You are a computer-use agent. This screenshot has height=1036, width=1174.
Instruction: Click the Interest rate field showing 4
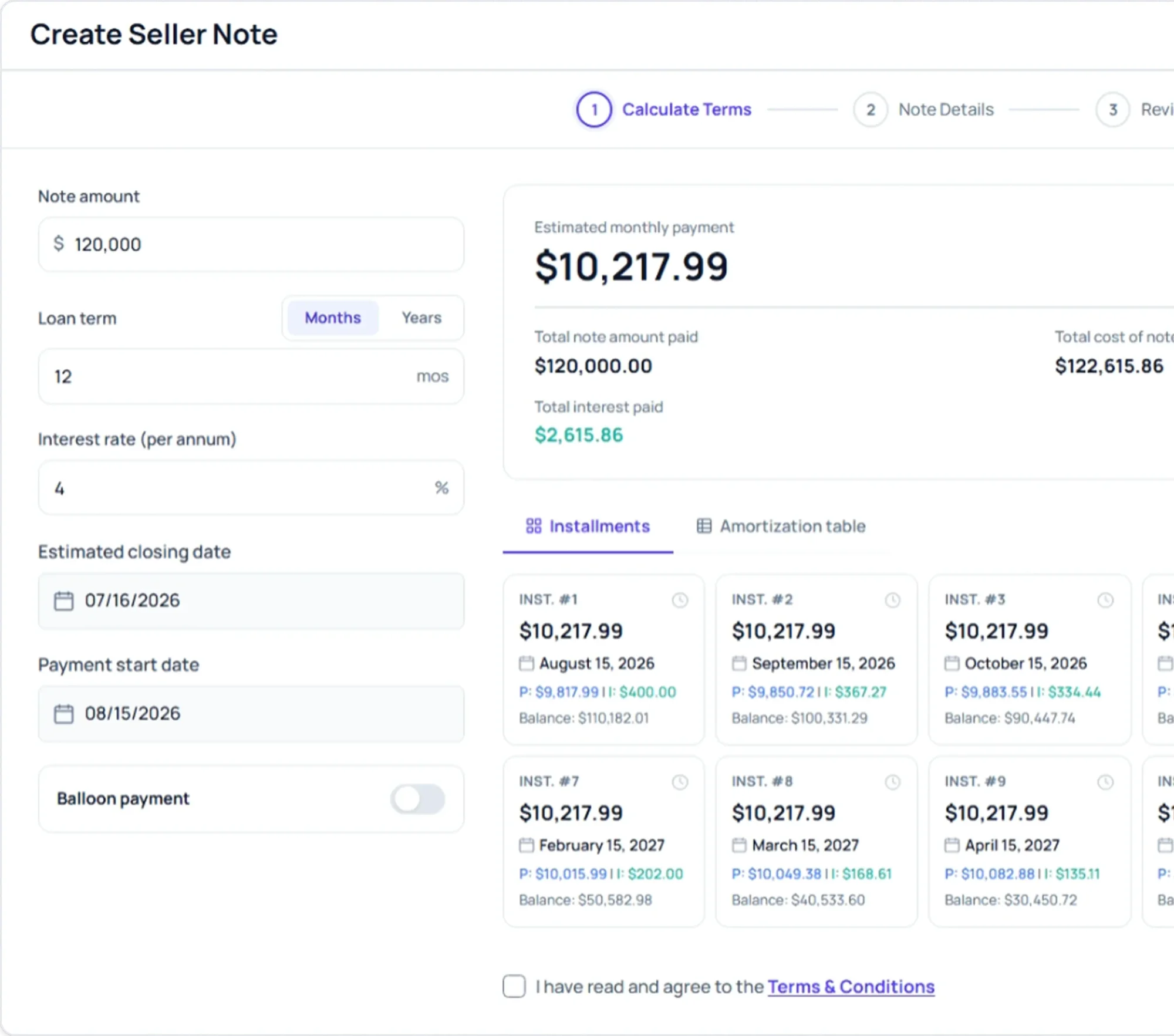251,488
